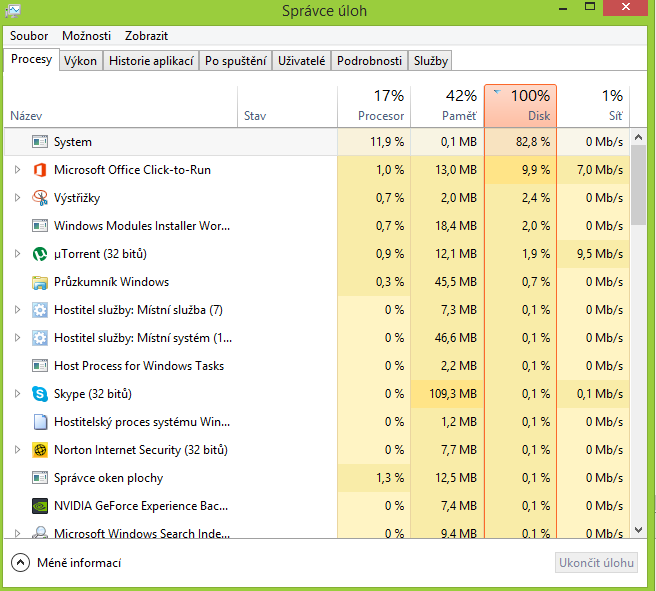Click the Ukončit úlohu button
Viewport: 656px width, 591px height.
[x=596, y=563]
